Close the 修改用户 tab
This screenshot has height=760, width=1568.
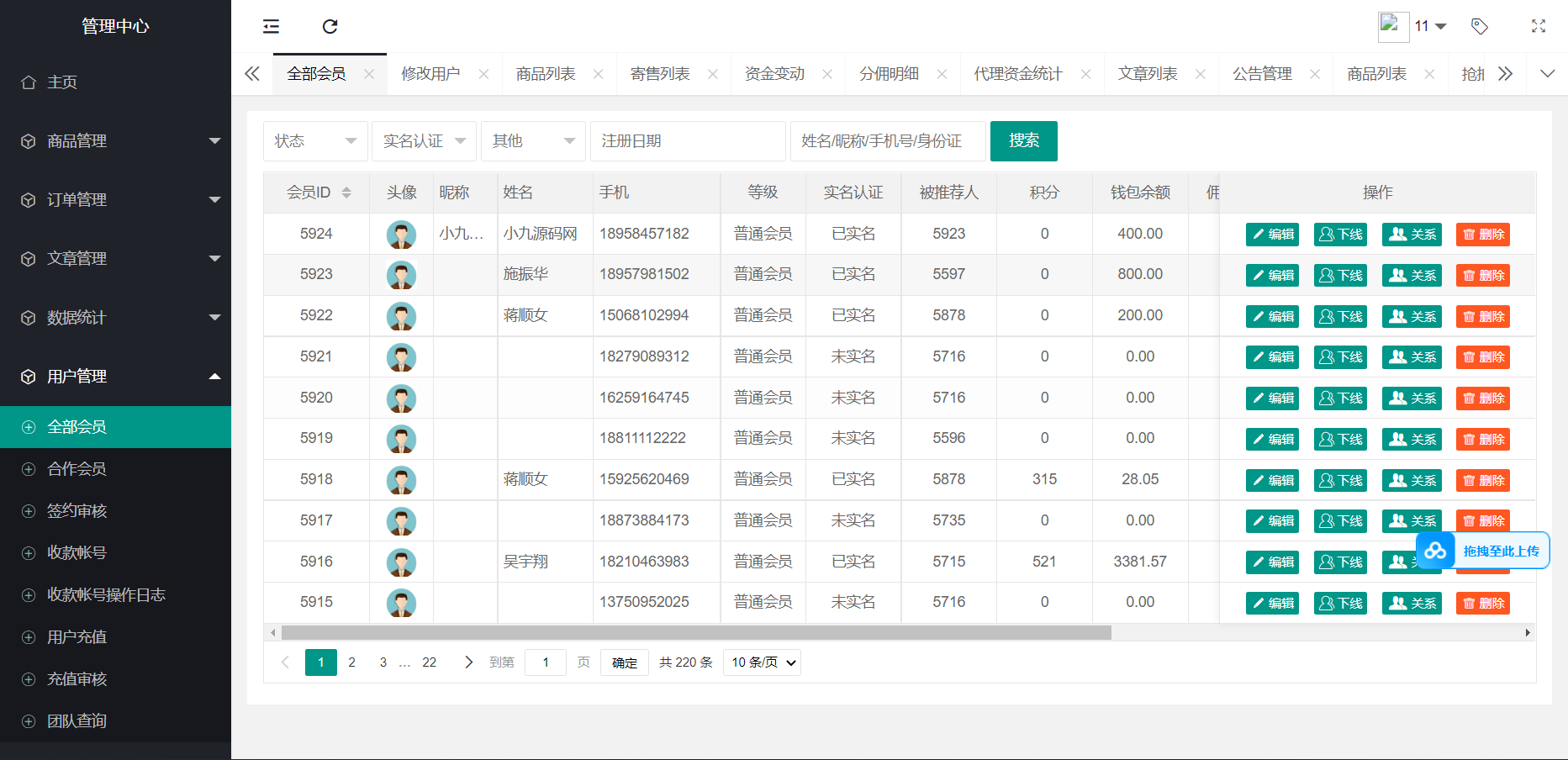tap(483, 74)
